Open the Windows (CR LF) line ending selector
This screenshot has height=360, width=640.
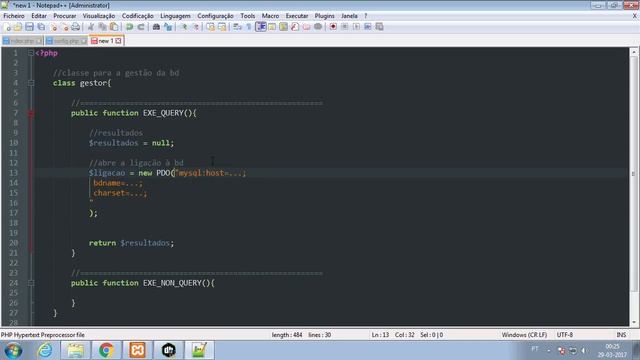[524, 335]
